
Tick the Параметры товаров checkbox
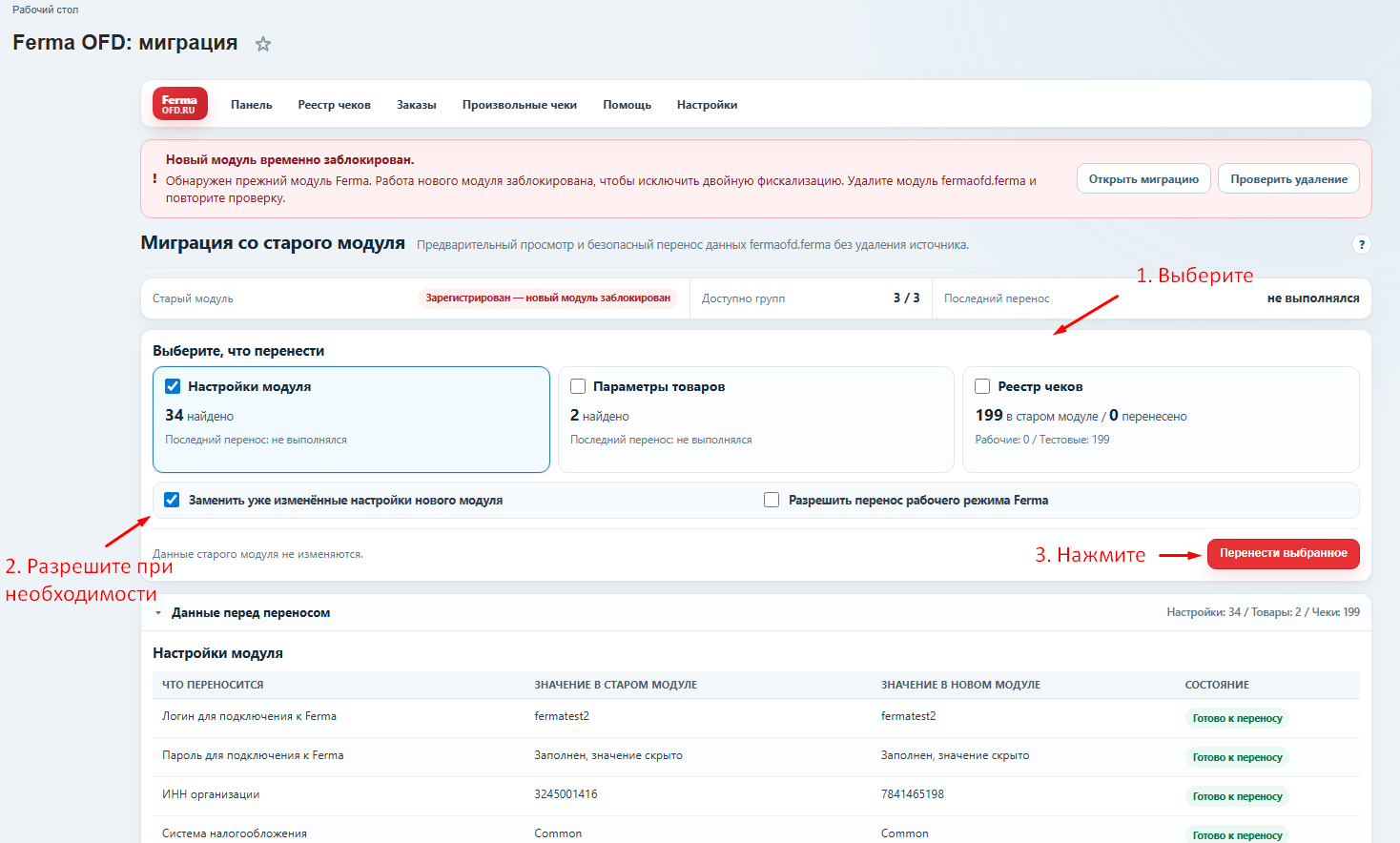pos(578,386)
